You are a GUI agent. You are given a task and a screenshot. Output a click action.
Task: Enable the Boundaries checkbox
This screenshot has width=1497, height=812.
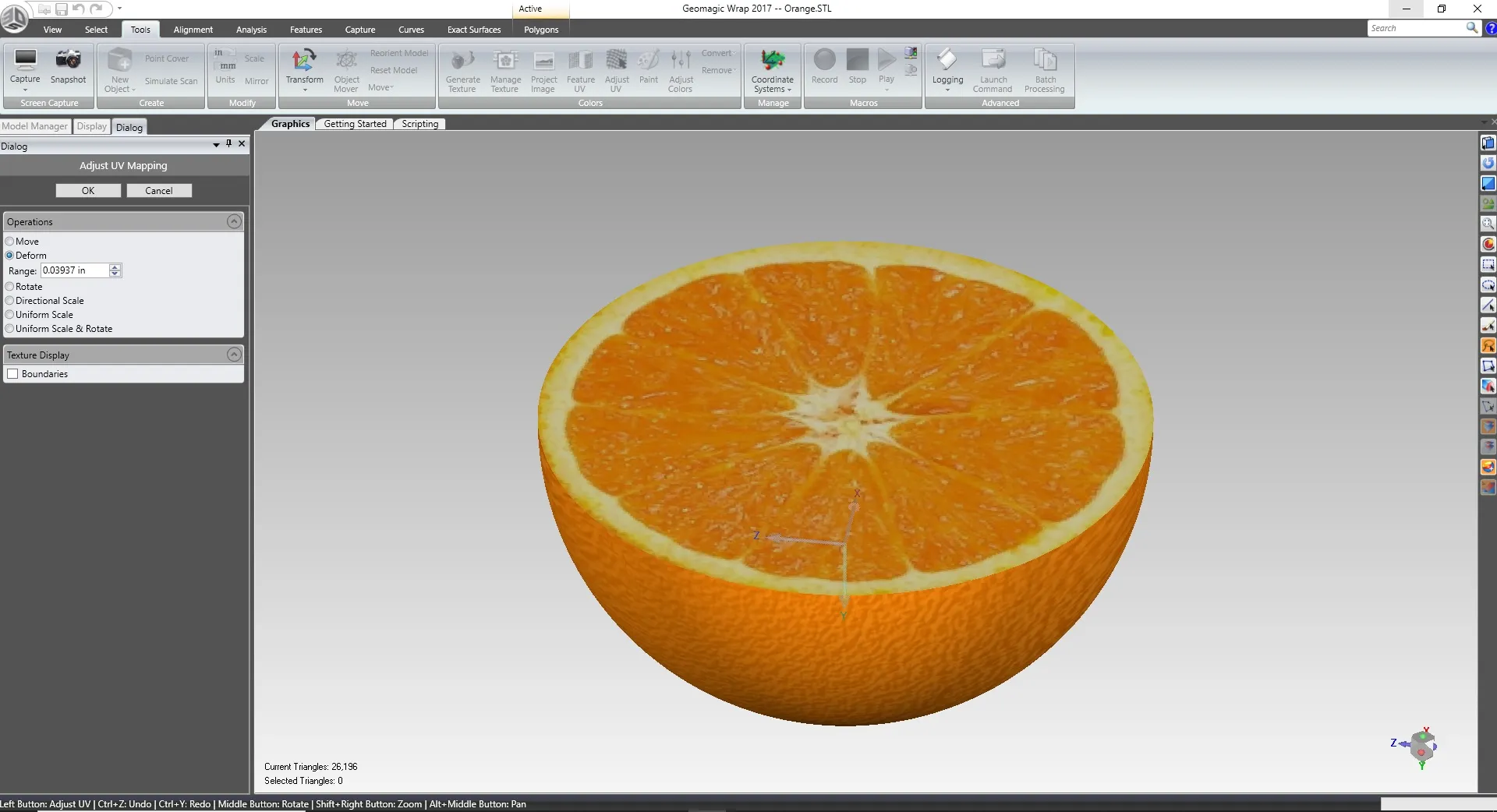tap(12, 374)
